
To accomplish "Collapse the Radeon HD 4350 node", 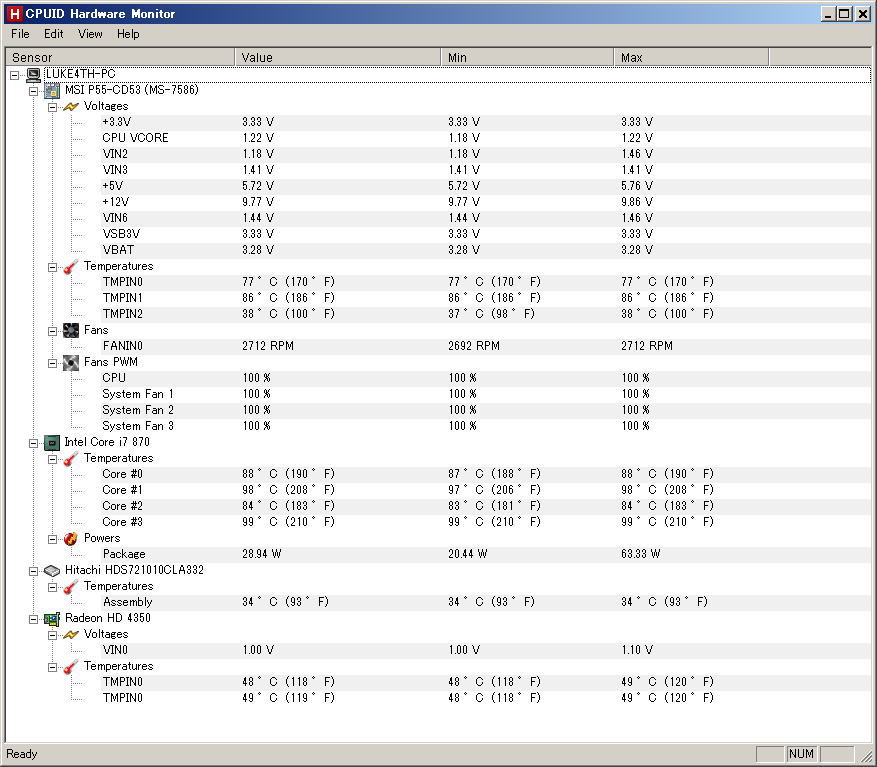I will click(x=34, y=619).
